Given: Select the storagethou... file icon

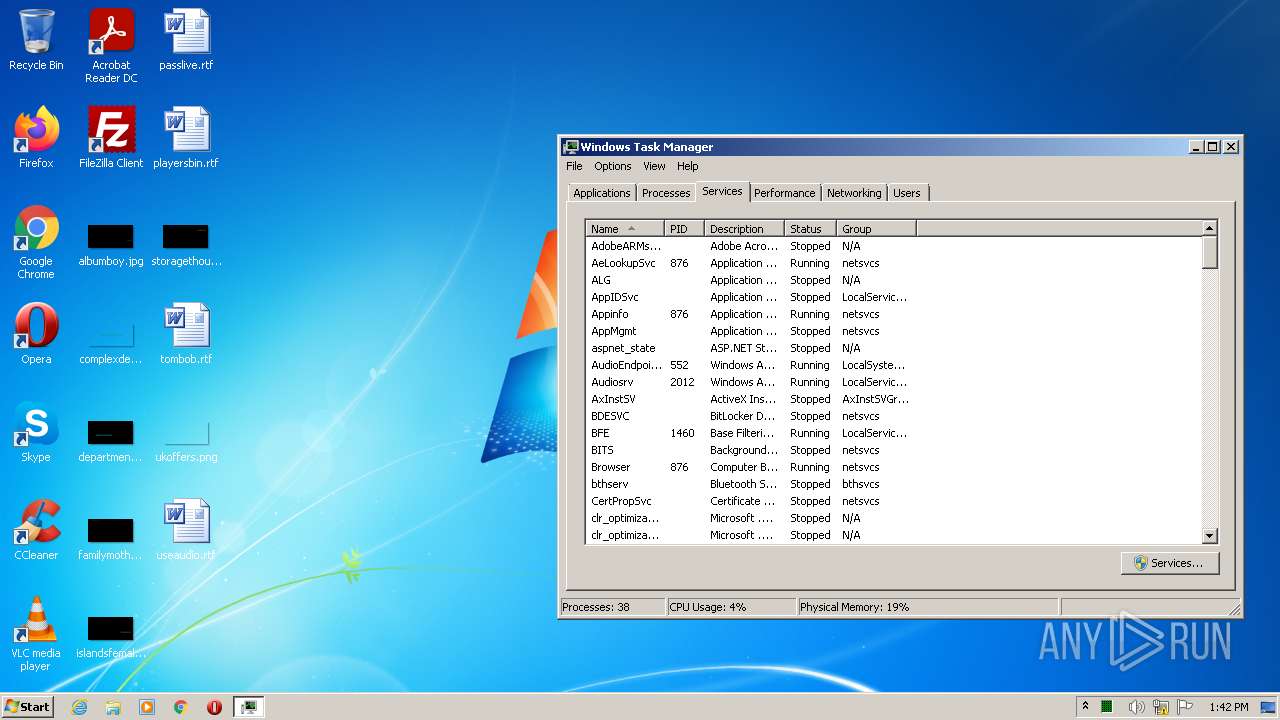Looking at the screenshot, I should (x=186, y=245).
